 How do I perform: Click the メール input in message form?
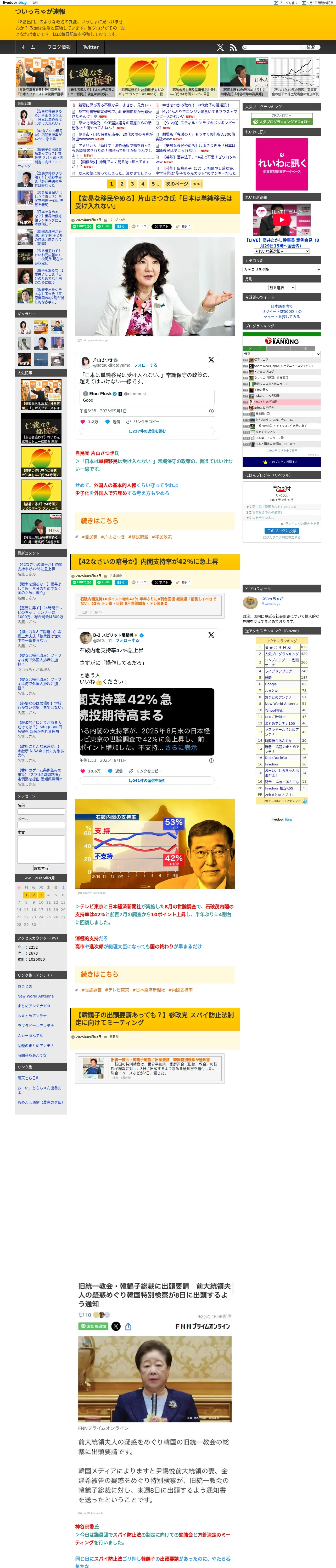tap(41, 825)
